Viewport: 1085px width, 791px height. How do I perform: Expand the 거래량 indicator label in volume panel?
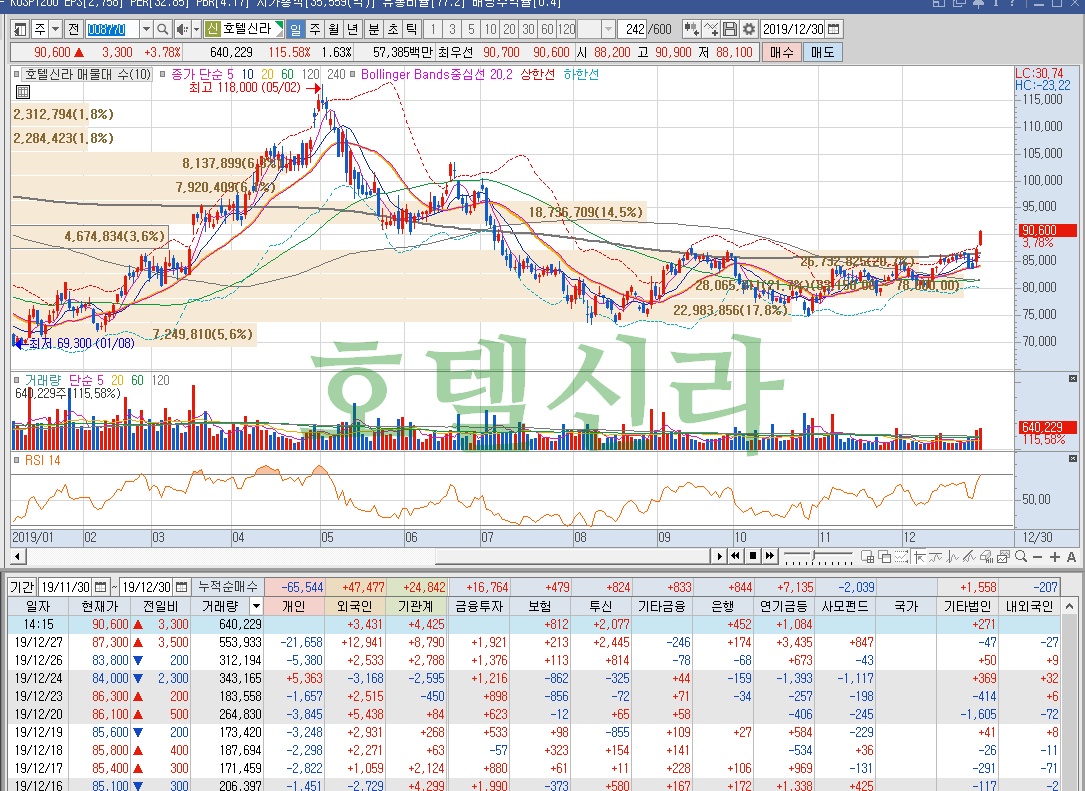pyautogui.click(x=41, y=380)
